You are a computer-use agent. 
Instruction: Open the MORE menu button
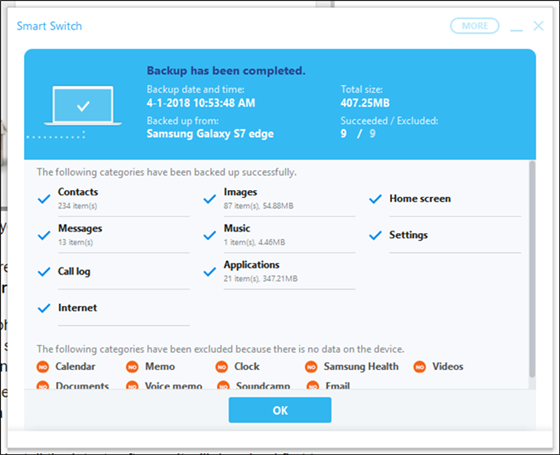[475, 26]
